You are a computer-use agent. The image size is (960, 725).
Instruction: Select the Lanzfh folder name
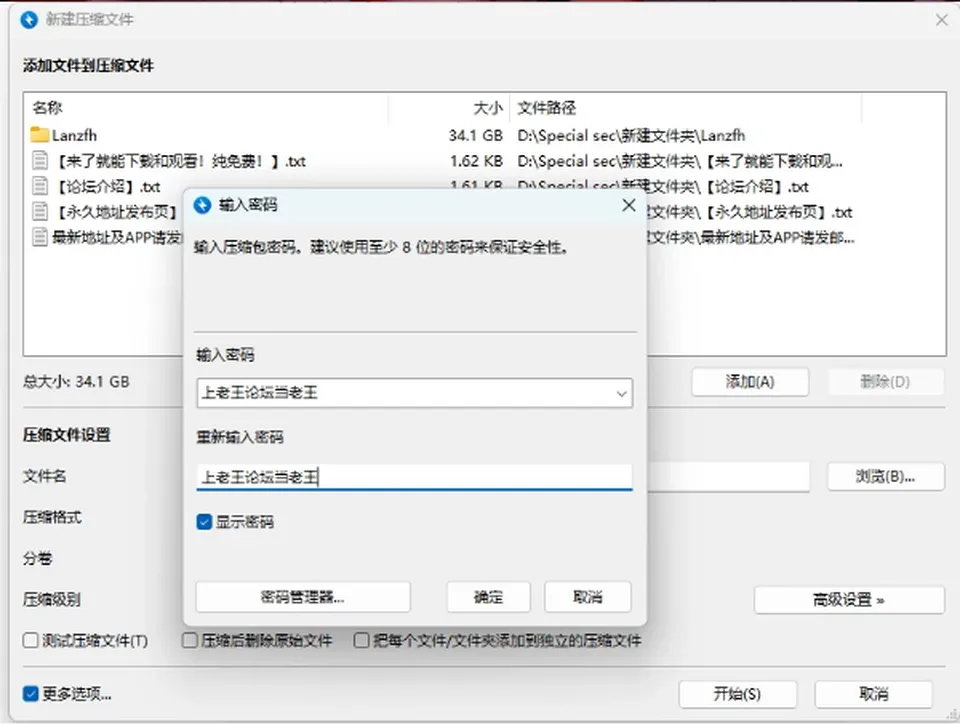74,135
